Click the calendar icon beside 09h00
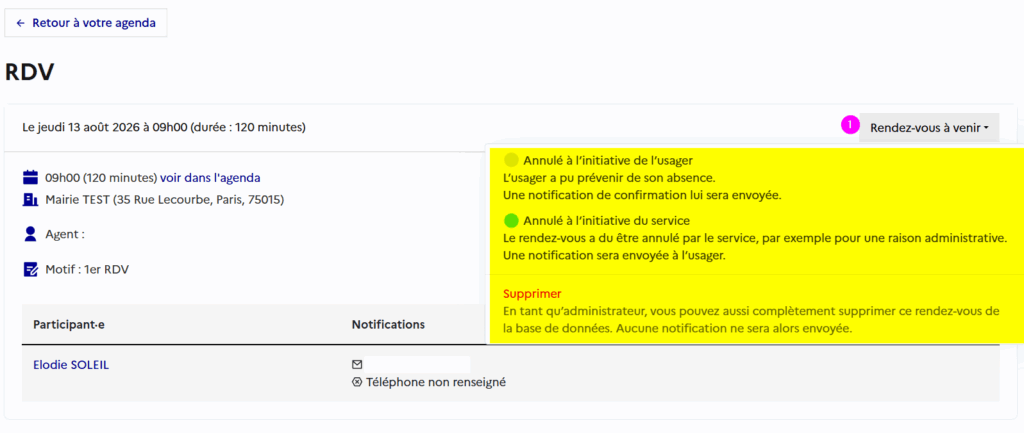 tap(30, 177)
